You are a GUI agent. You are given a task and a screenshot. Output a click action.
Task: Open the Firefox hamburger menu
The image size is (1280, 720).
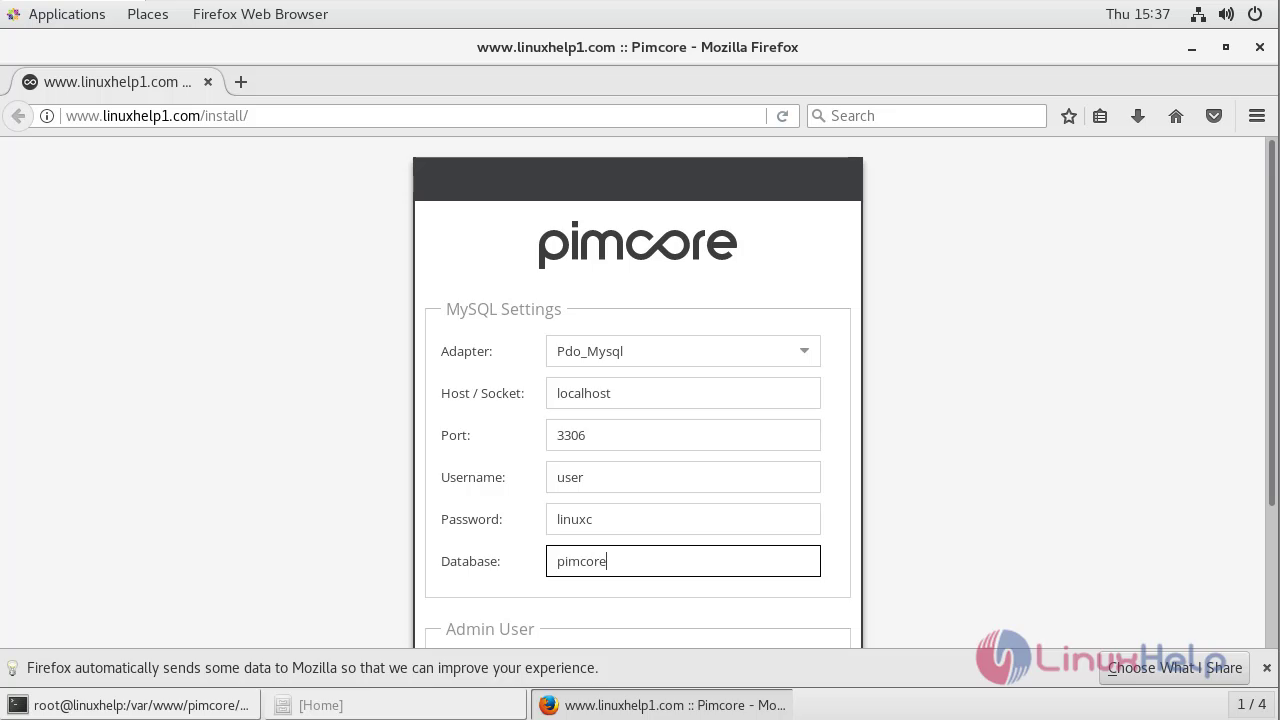point(1257,116)
